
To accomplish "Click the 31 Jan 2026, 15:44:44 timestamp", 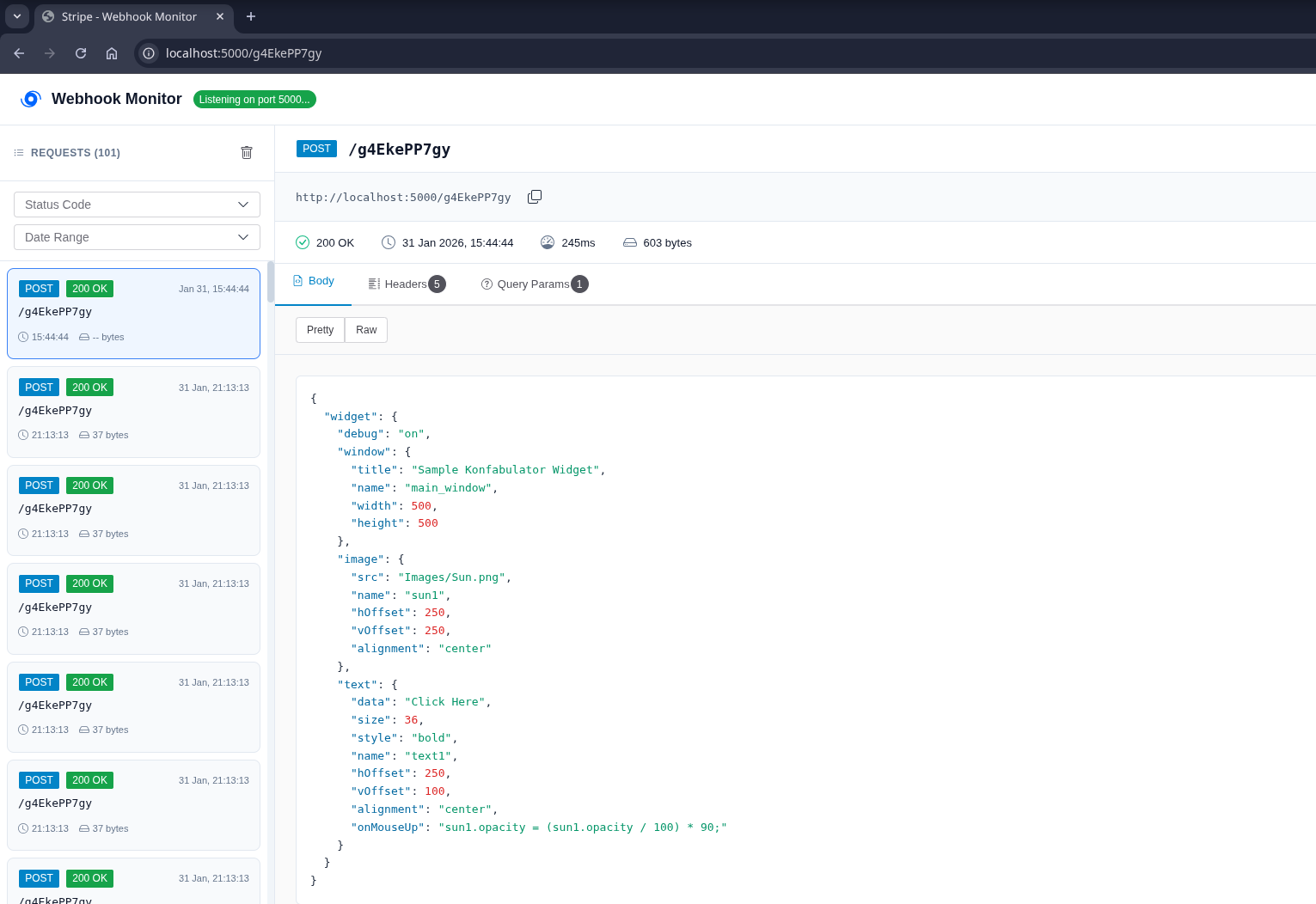I will pyautogui.click(x=457, y=243).
